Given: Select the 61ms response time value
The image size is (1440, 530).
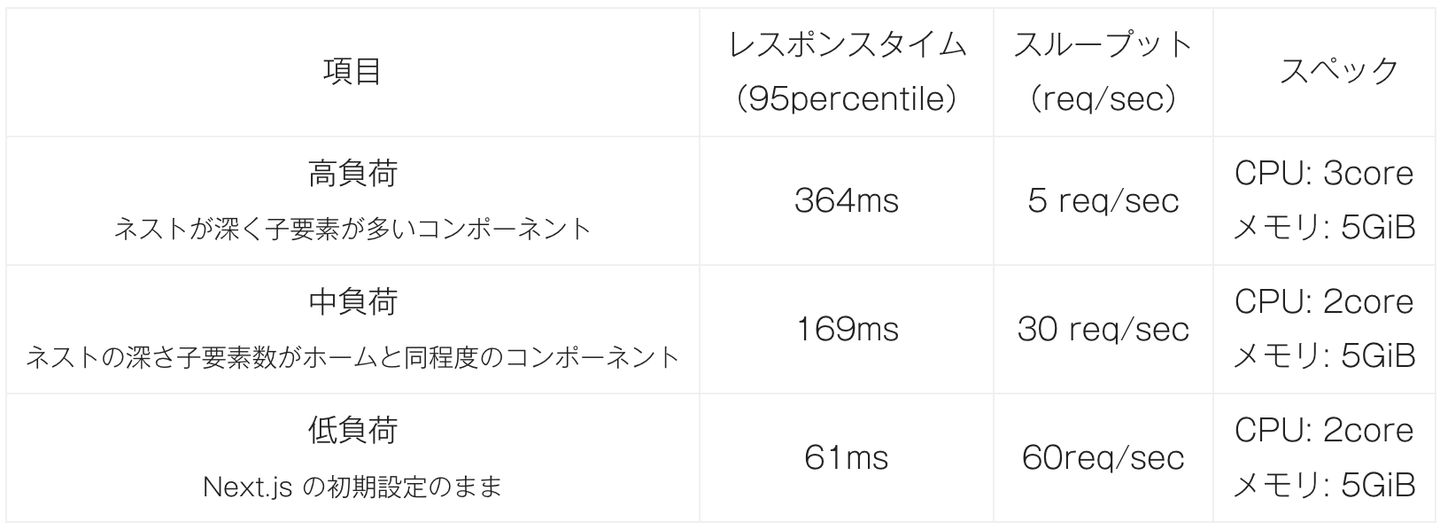Looking at the screenshot, I should coord(846,458).
